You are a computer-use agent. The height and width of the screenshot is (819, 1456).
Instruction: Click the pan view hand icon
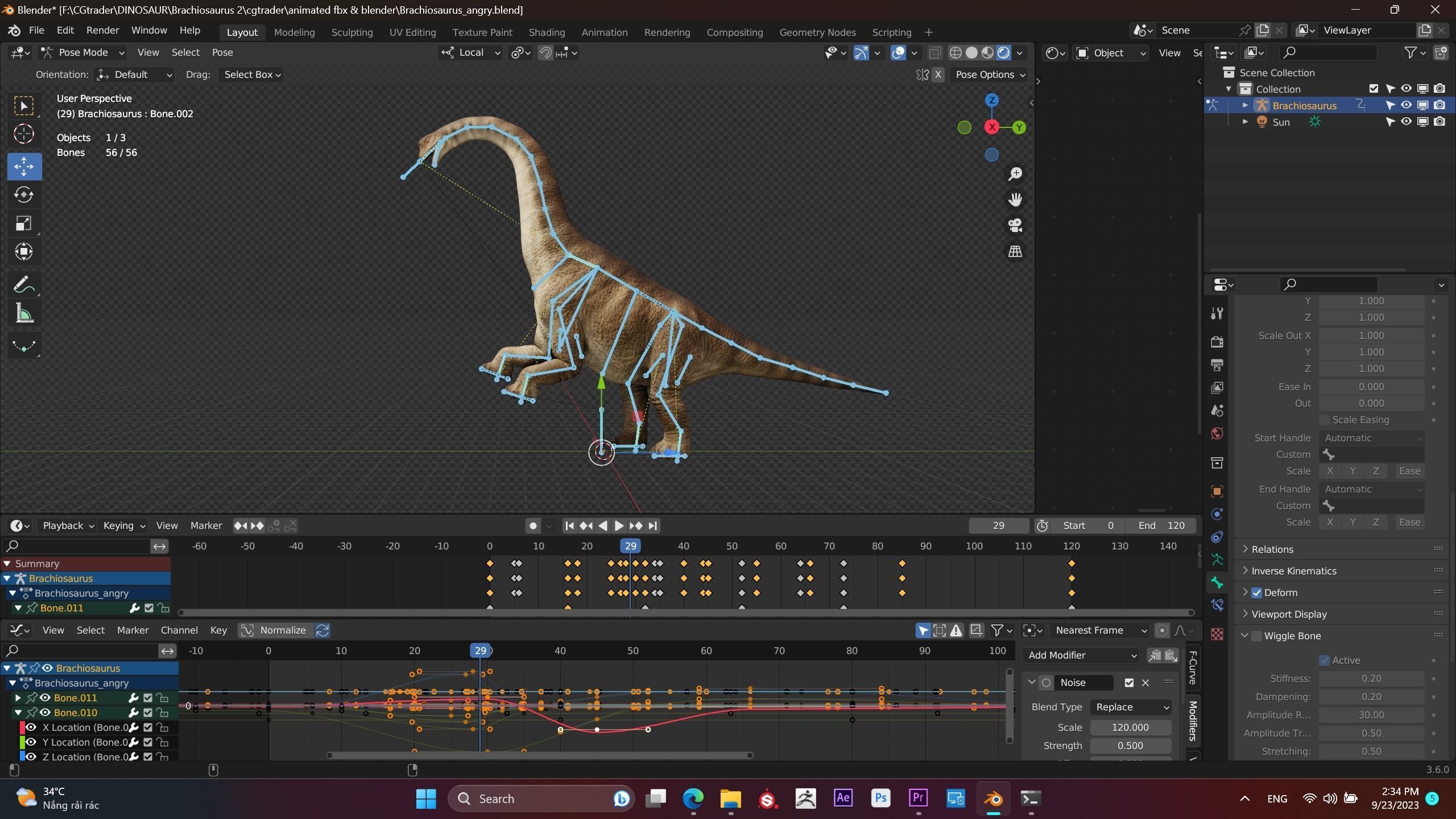coord(1015,200)
